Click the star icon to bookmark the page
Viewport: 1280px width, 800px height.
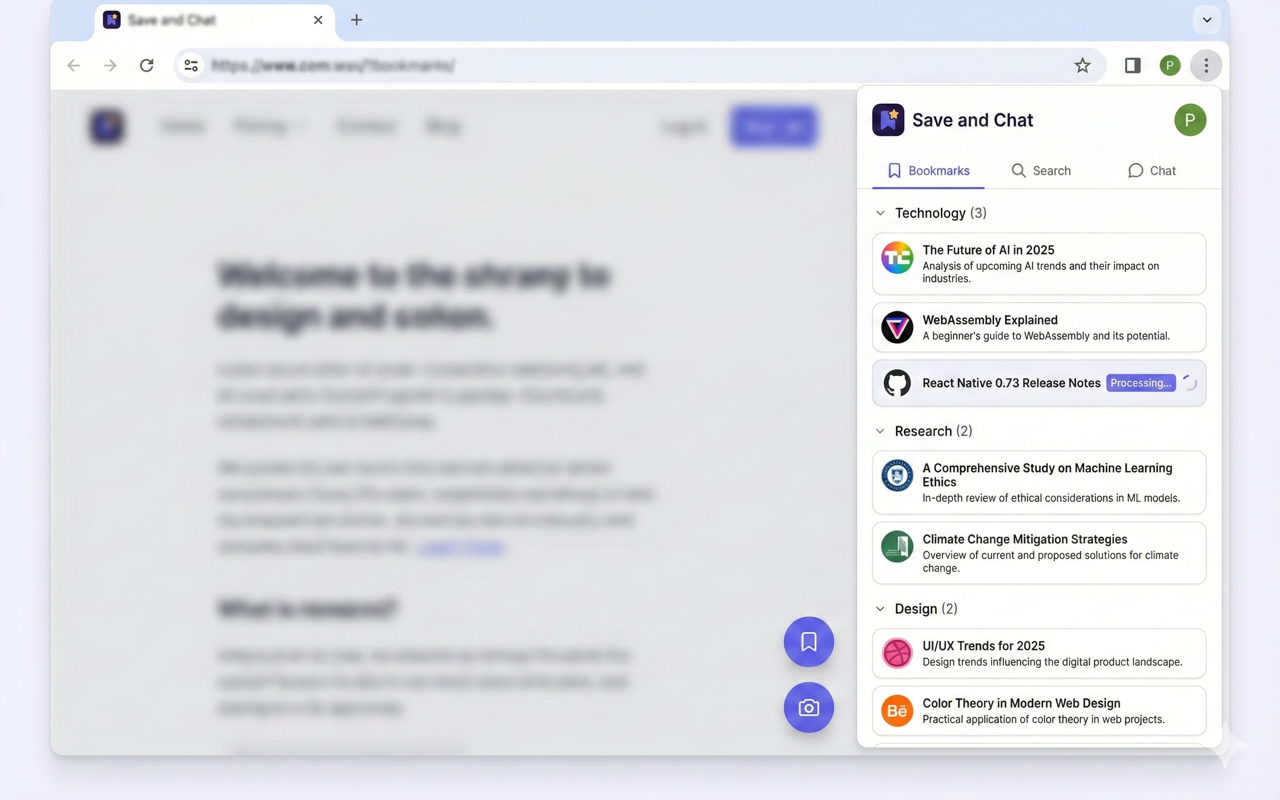1082,65
